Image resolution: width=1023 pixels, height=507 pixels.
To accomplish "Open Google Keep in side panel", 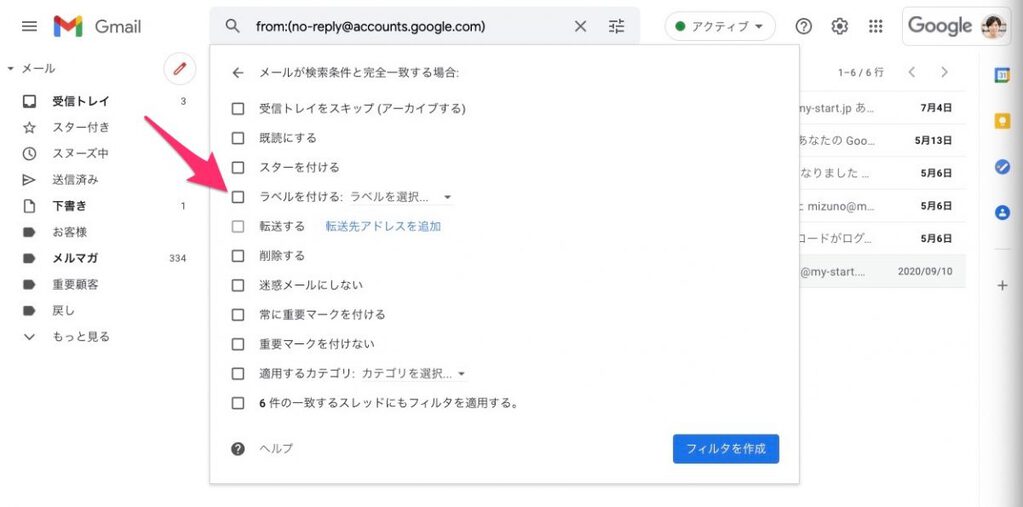I will [1002, 121].
